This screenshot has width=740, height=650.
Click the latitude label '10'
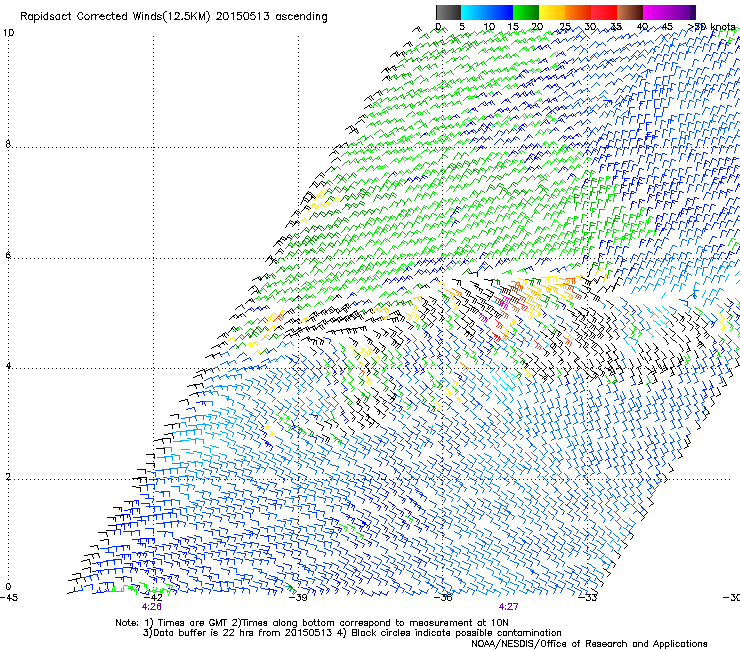[x=8, y=33]
